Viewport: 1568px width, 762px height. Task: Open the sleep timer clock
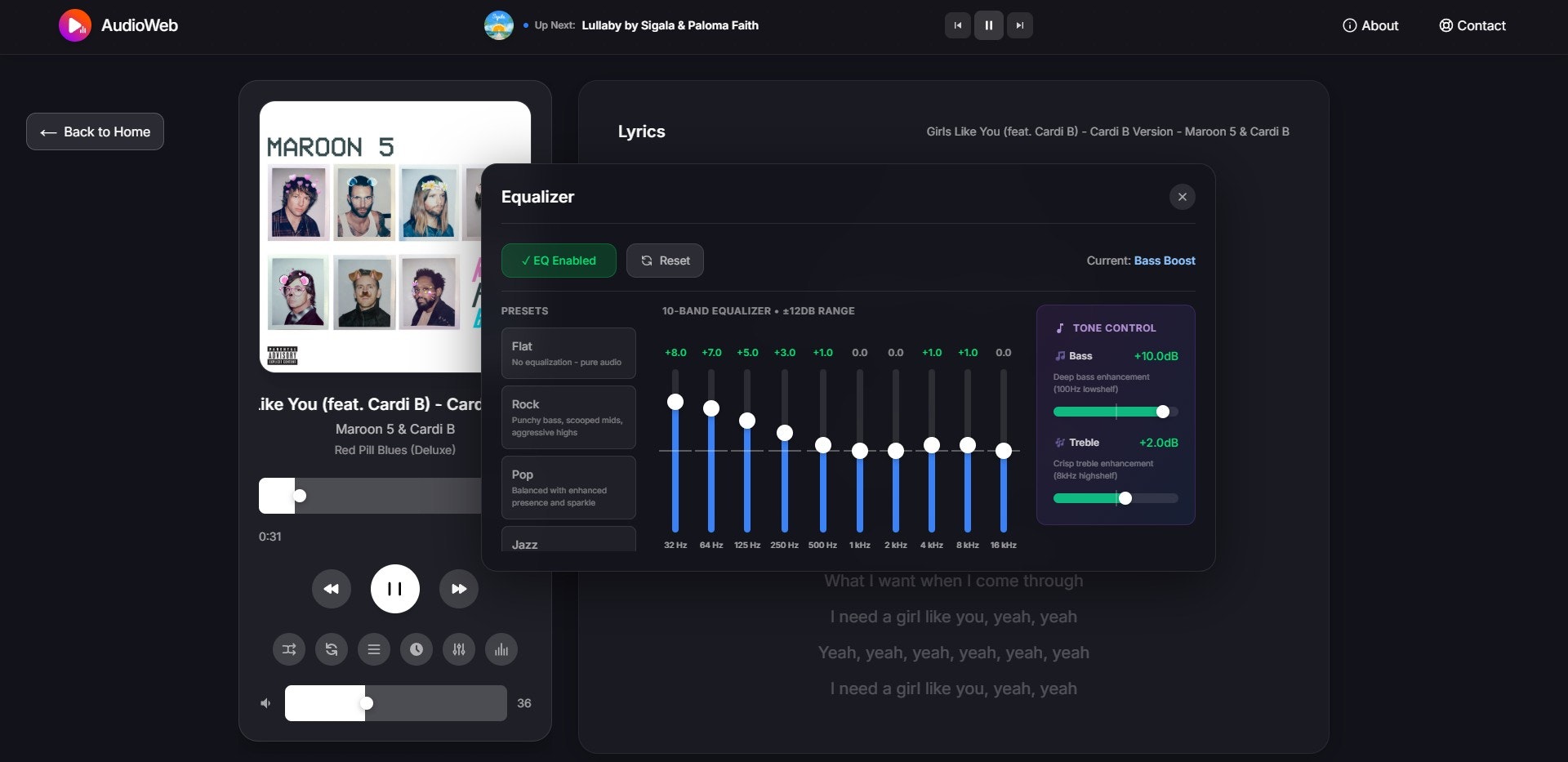click(416, 649)
